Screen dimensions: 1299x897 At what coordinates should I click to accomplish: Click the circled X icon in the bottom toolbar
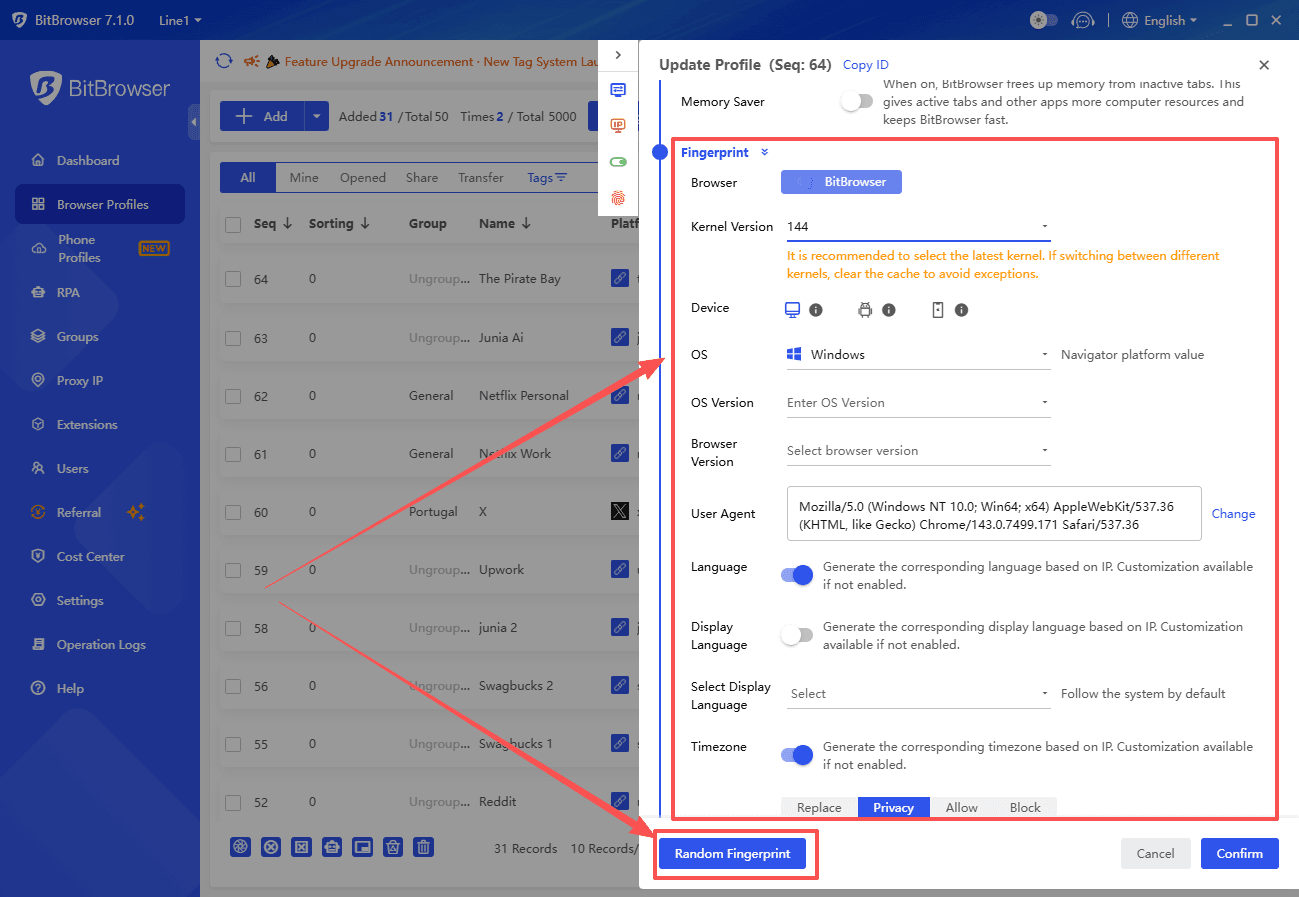tap(271, 847)
